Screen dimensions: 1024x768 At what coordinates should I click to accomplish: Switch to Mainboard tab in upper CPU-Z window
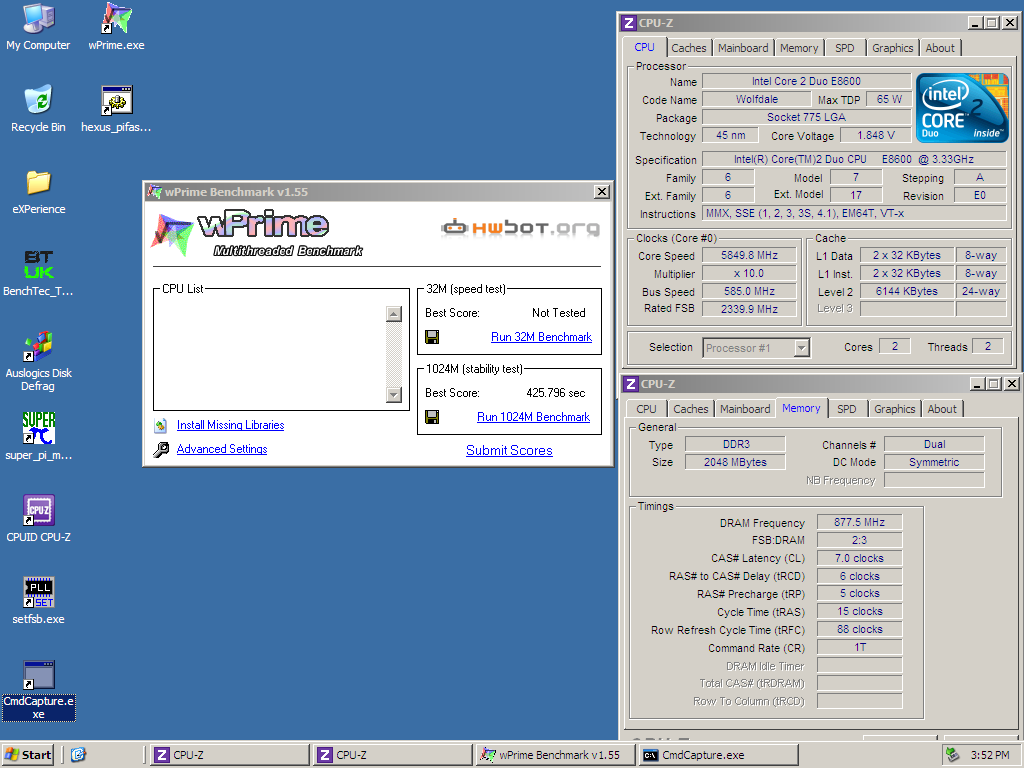(743, 48)
